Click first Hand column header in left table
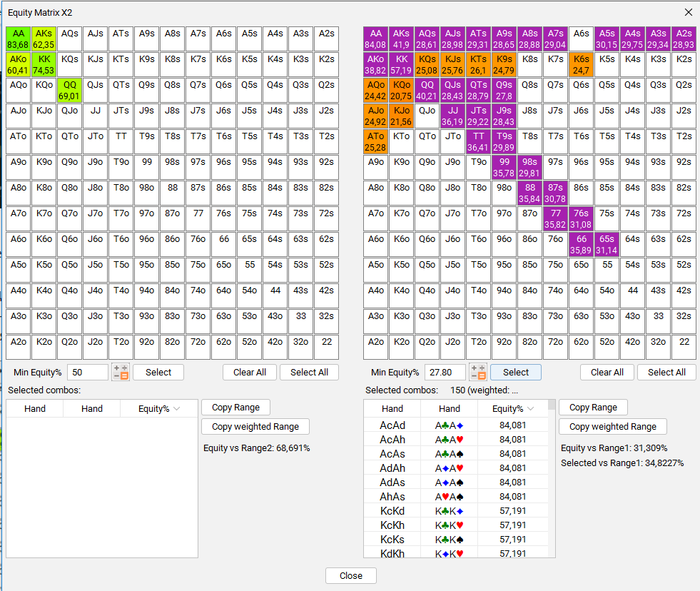 [35, 409]
